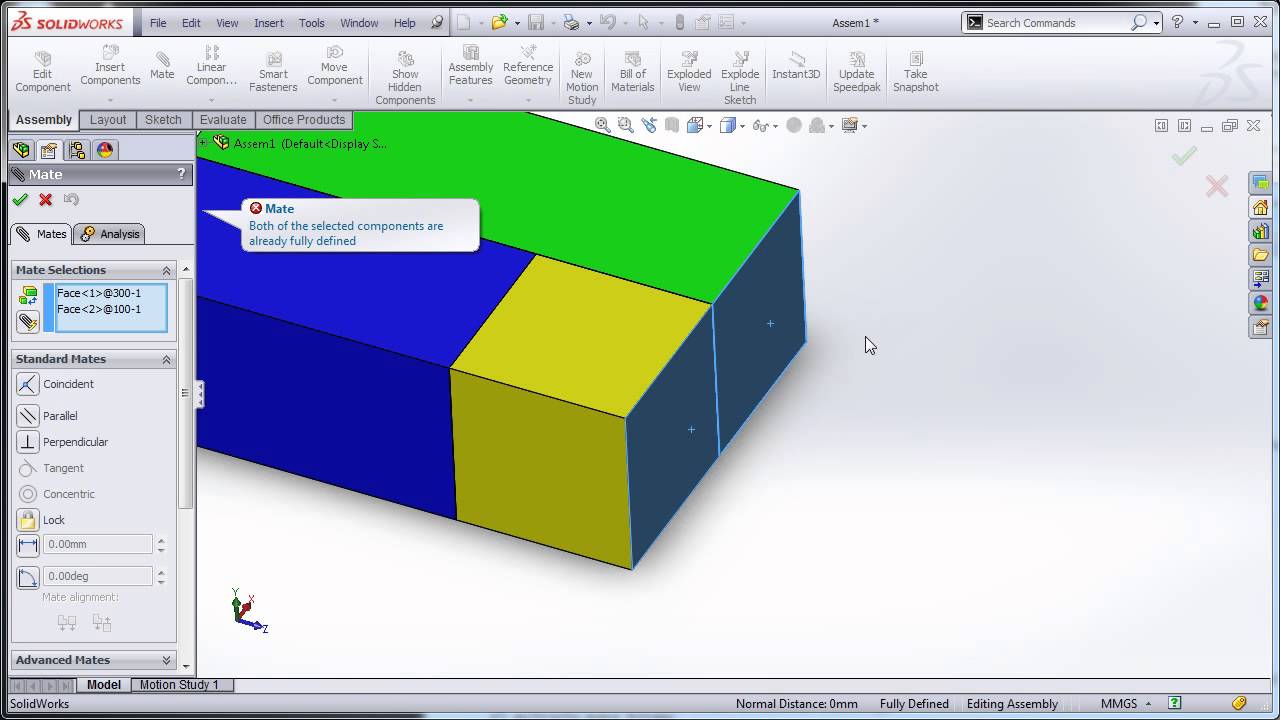Screen dimensions: 1280x720
Task: Open the Tools menu
Action: pyautogui.click(x=312, y=23)
